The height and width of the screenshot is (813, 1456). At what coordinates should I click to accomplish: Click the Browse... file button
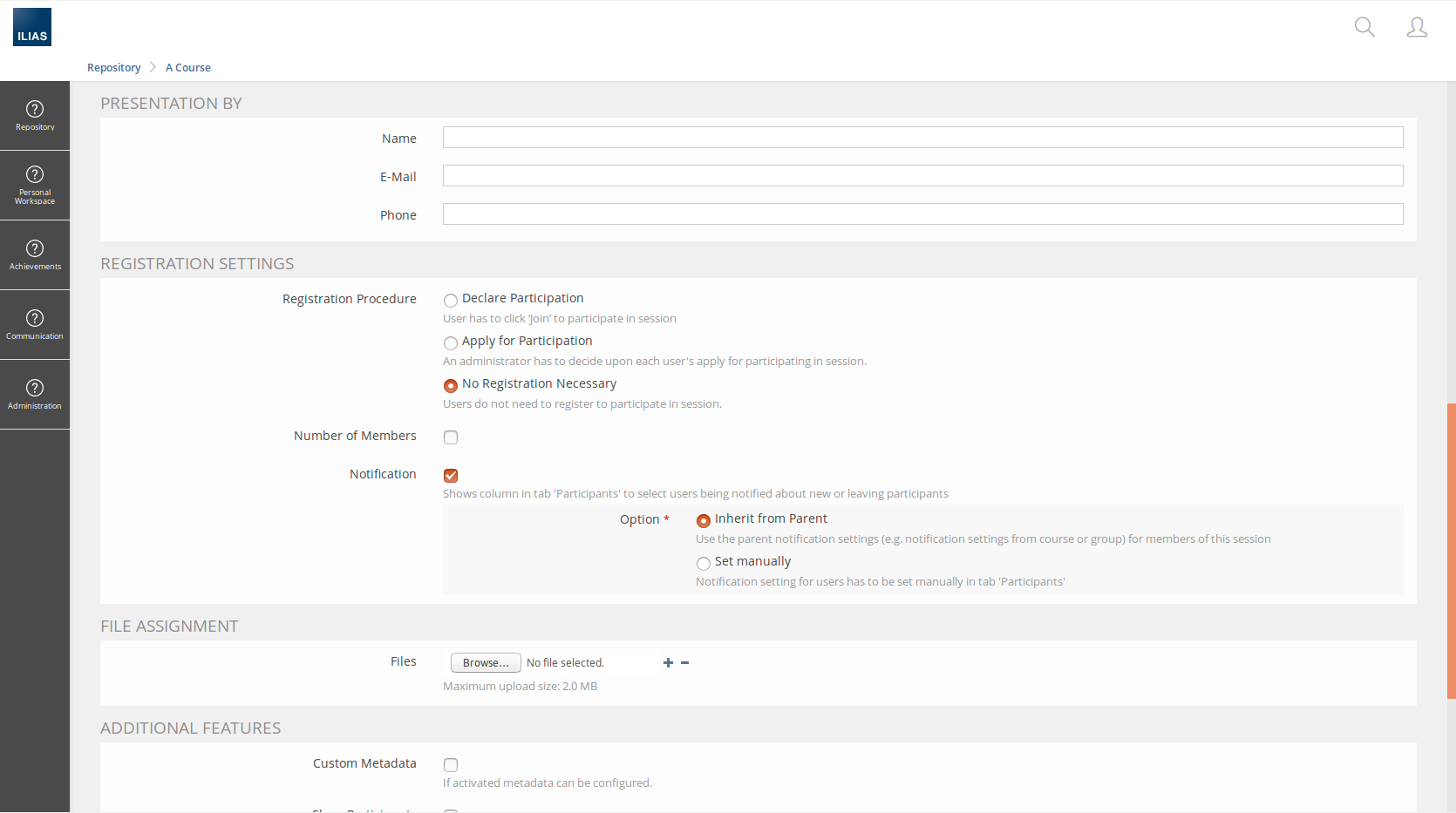pos(486,663)
